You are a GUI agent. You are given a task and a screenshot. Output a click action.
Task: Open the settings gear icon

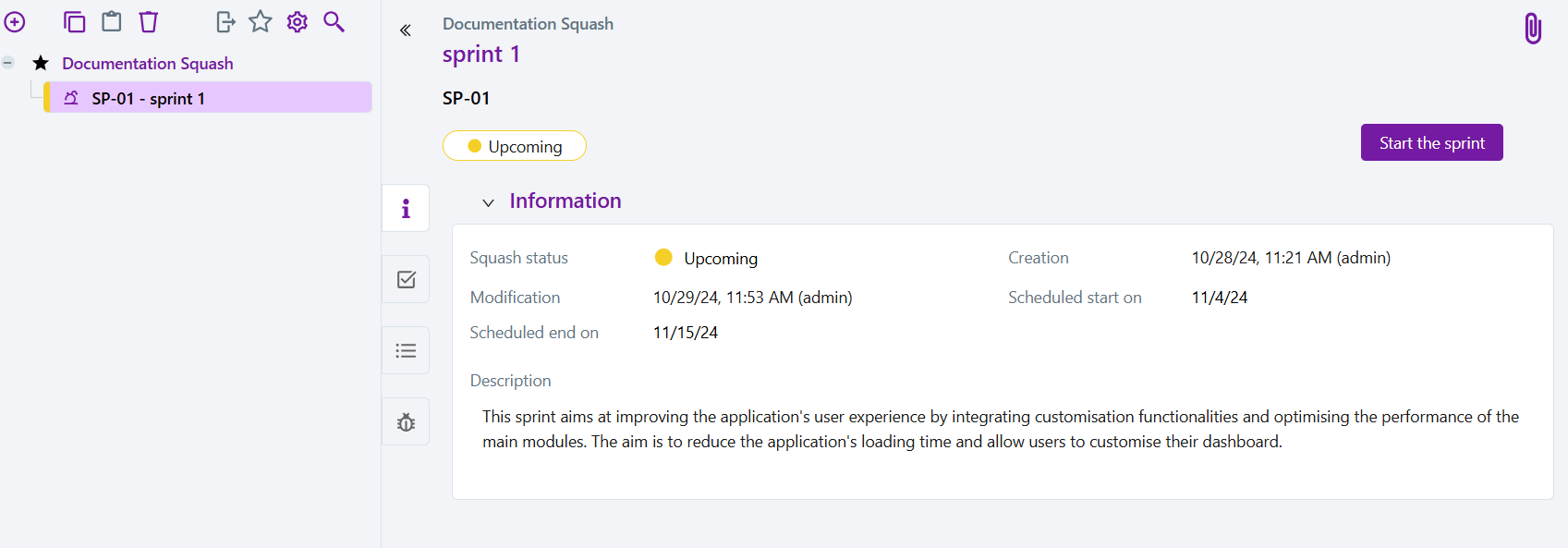[x=297, y=21]
